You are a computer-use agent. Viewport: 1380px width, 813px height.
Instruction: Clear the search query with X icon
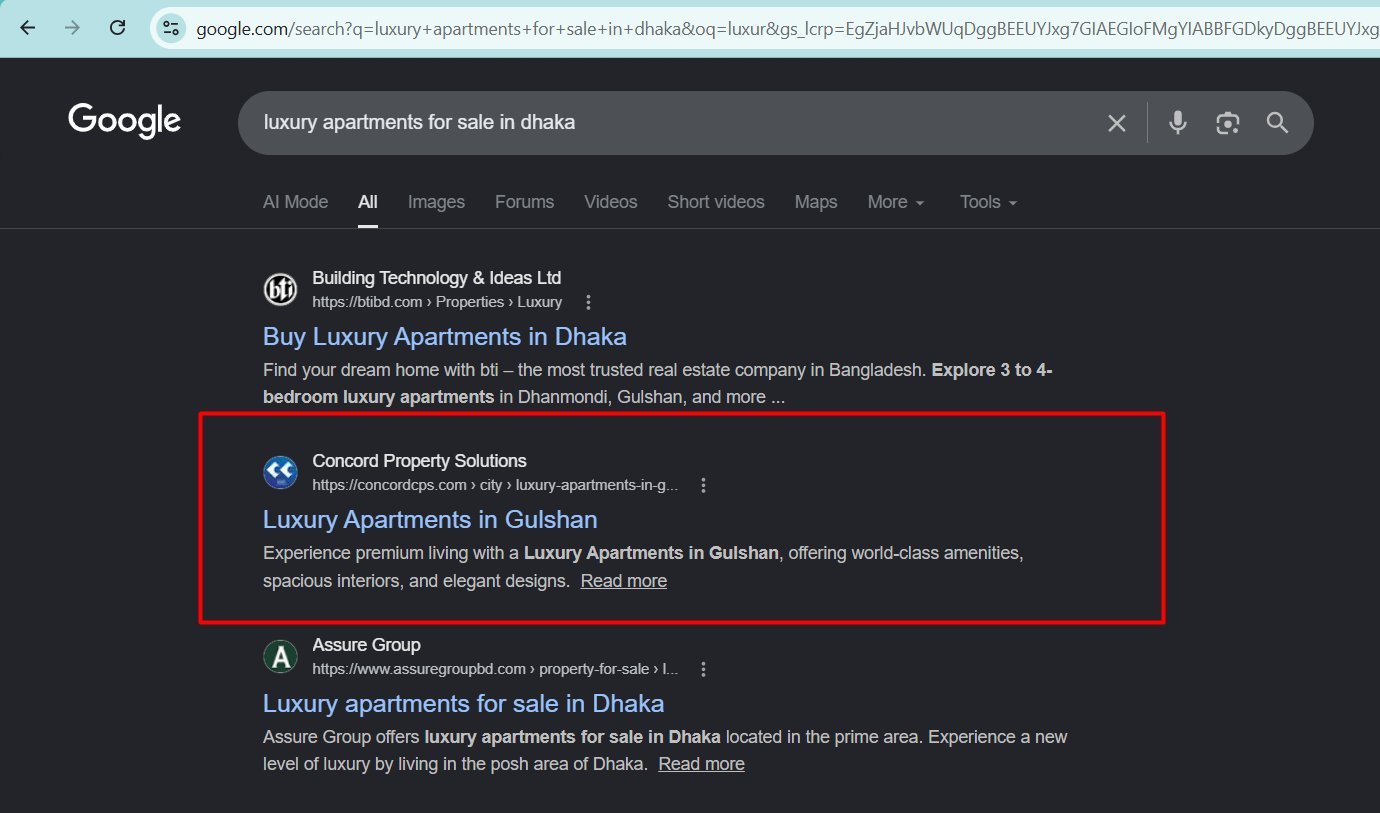pos(1117,123)
